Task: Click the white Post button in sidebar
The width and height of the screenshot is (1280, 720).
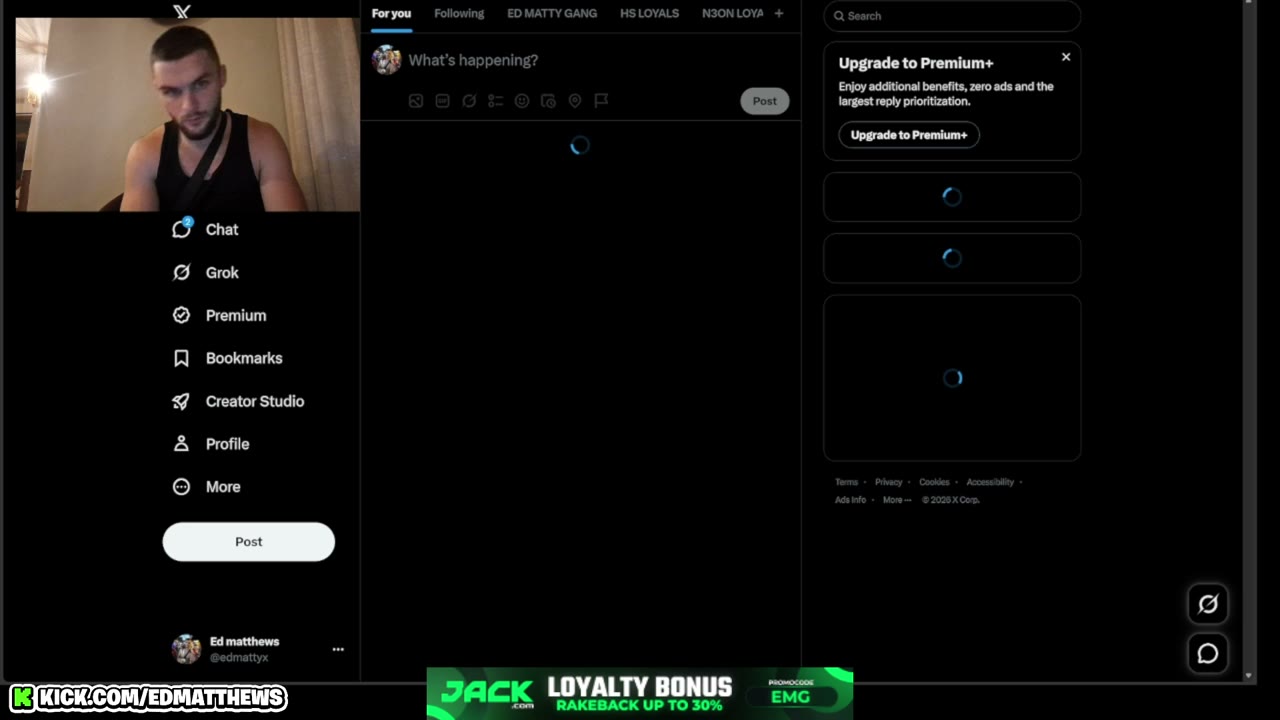Action: click(249, 541)
